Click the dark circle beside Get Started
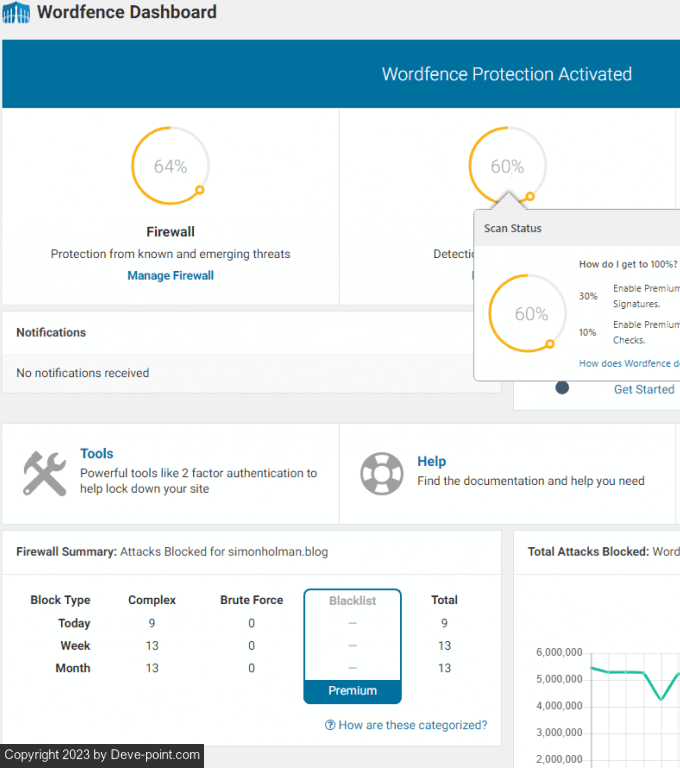 562,388
